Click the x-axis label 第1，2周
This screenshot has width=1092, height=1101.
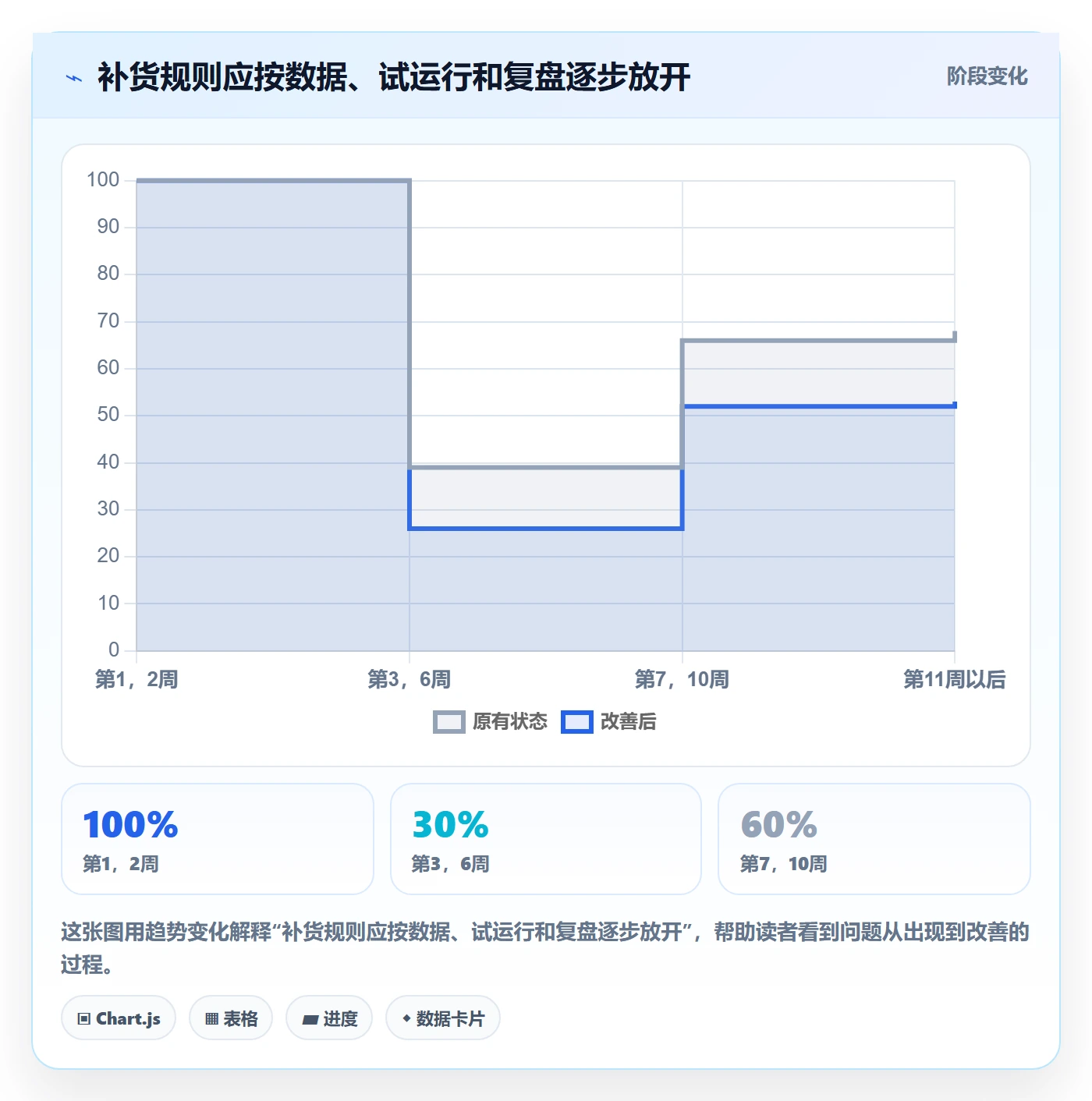click(x=136, y=679)
